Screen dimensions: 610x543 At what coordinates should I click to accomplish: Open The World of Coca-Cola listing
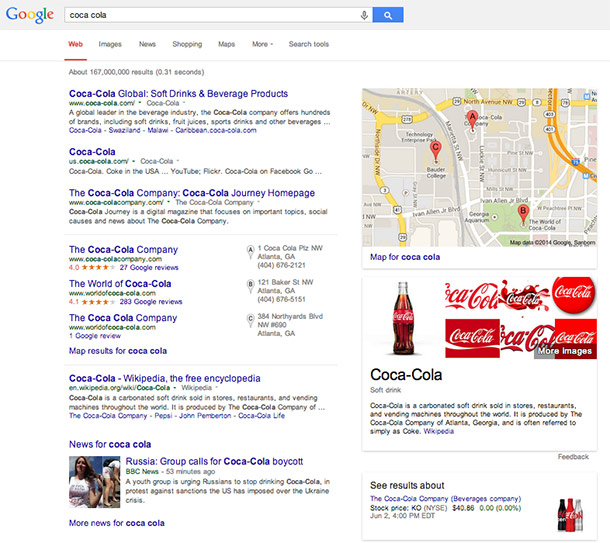click(120, 284)
